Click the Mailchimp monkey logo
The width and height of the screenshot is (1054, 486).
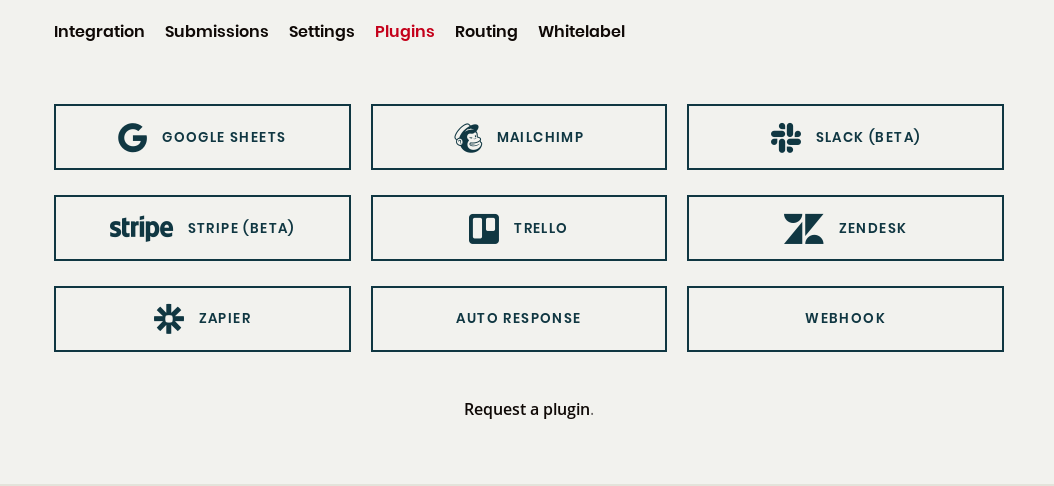(x=468, y=138)
